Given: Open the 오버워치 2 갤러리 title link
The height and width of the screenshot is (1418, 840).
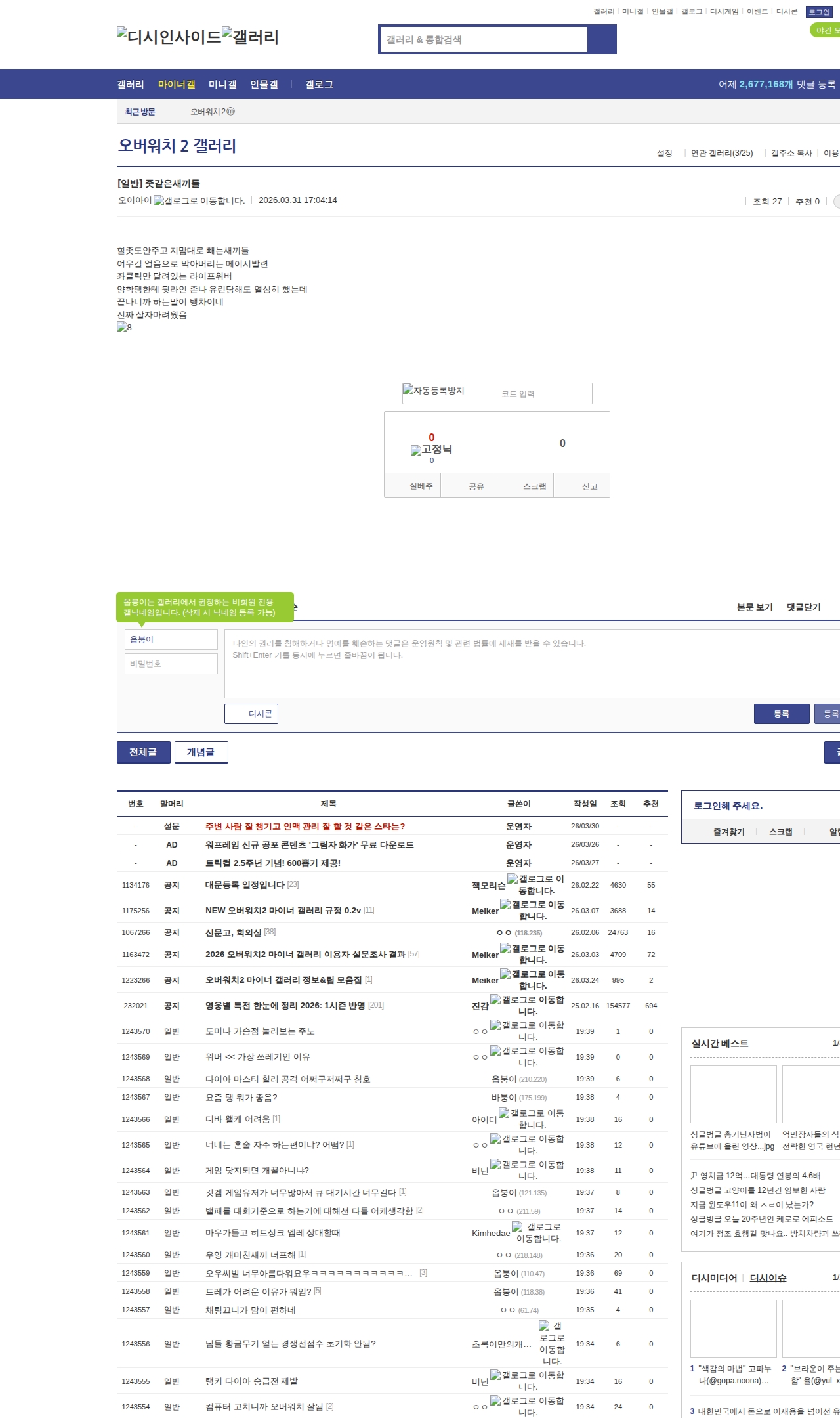Looking at the screenshot, I should (x=177, y=146).
